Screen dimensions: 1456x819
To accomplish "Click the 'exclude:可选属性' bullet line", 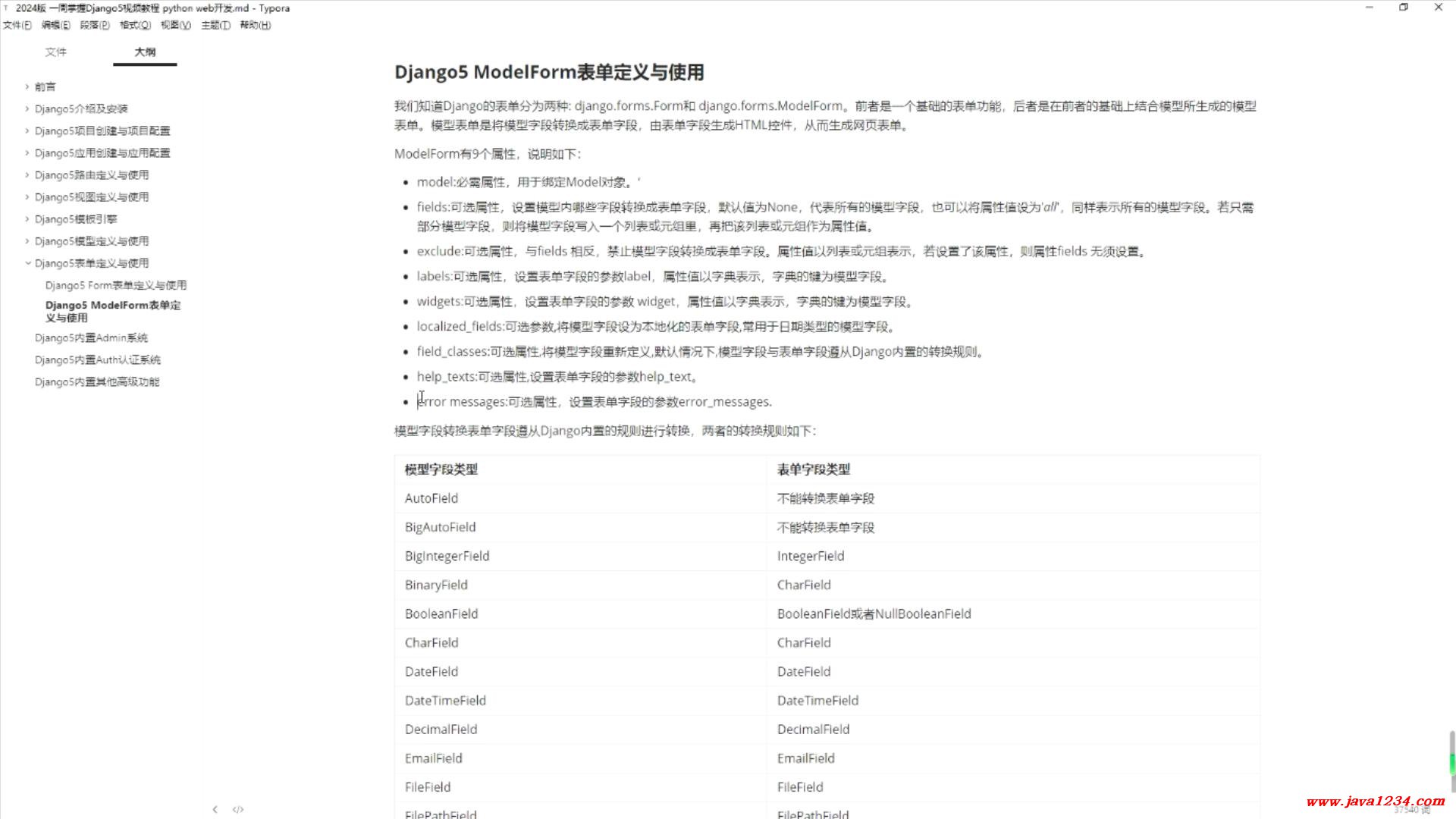I will [x=781, y=251].
